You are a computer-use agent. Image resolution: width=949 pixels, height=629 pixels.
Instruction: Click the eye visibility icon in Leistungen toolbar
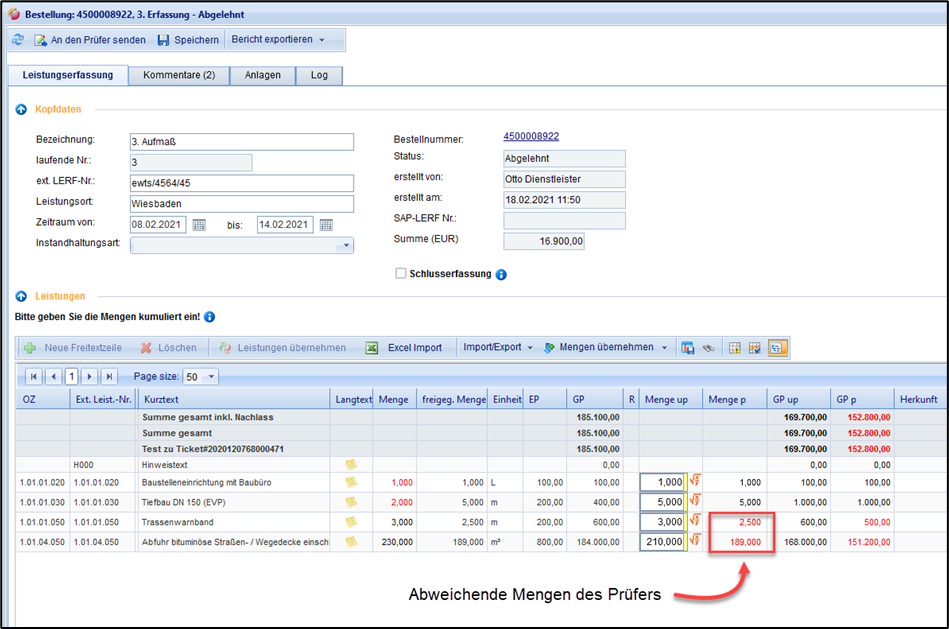pyautogui.click(x=708, y=348)
